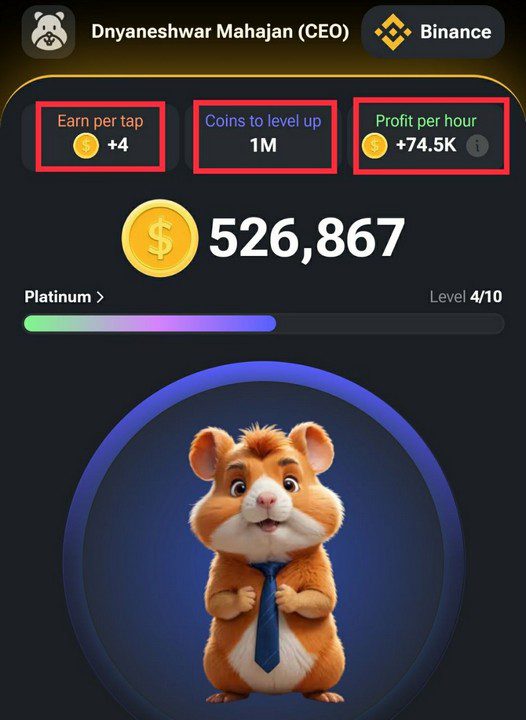The image size is (526, 720).
Task: Select the Coins to level up card
Action: pos(263,137)
